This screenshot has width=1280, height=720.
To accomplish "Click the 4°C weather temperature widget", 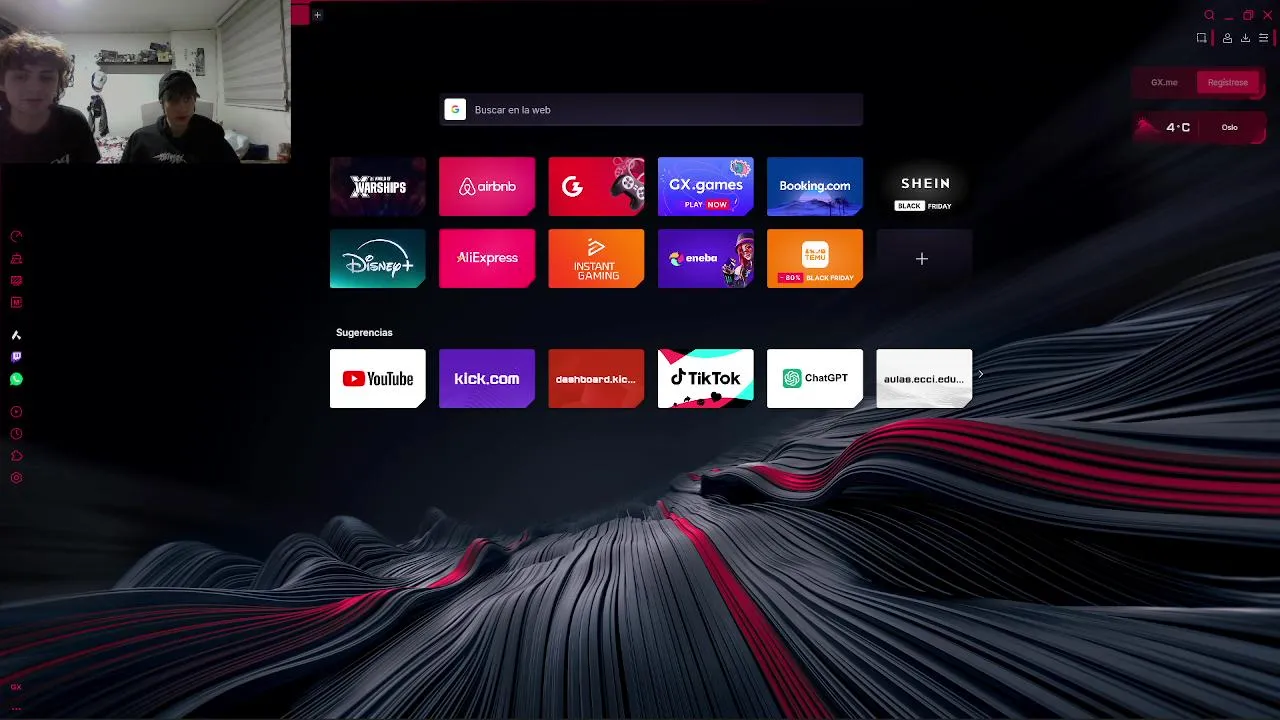I will pos(1178,127).
